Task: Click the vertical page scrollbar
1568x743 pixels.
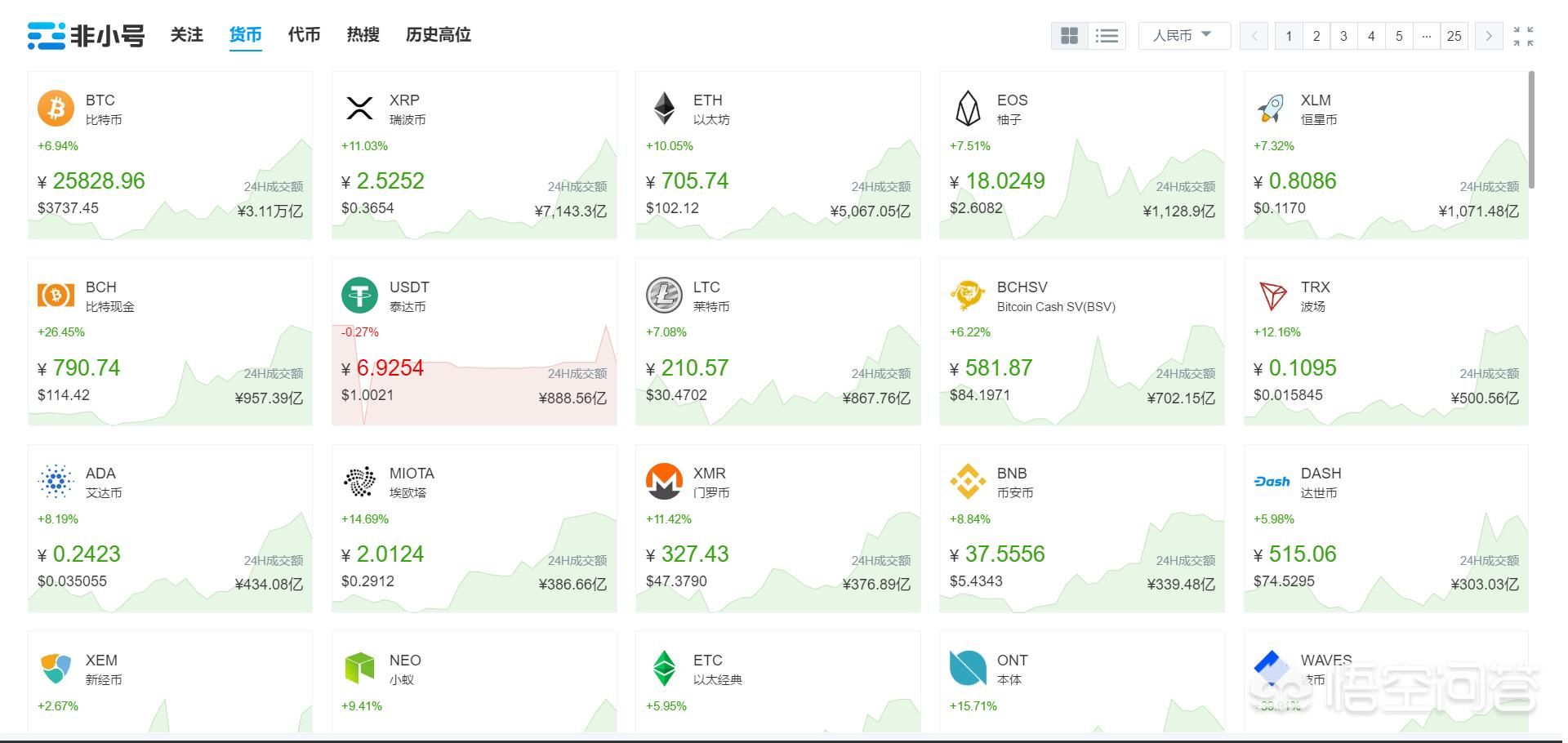Action: 1531,131
